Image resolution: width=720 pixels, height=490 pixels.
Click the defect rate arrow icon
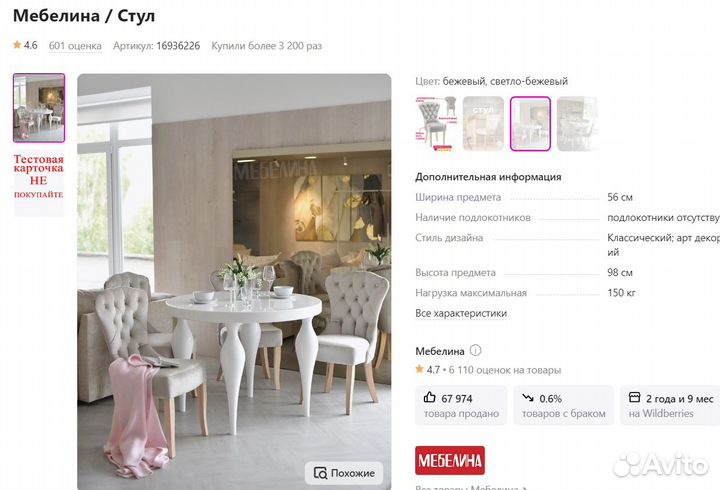coord(528,398)
